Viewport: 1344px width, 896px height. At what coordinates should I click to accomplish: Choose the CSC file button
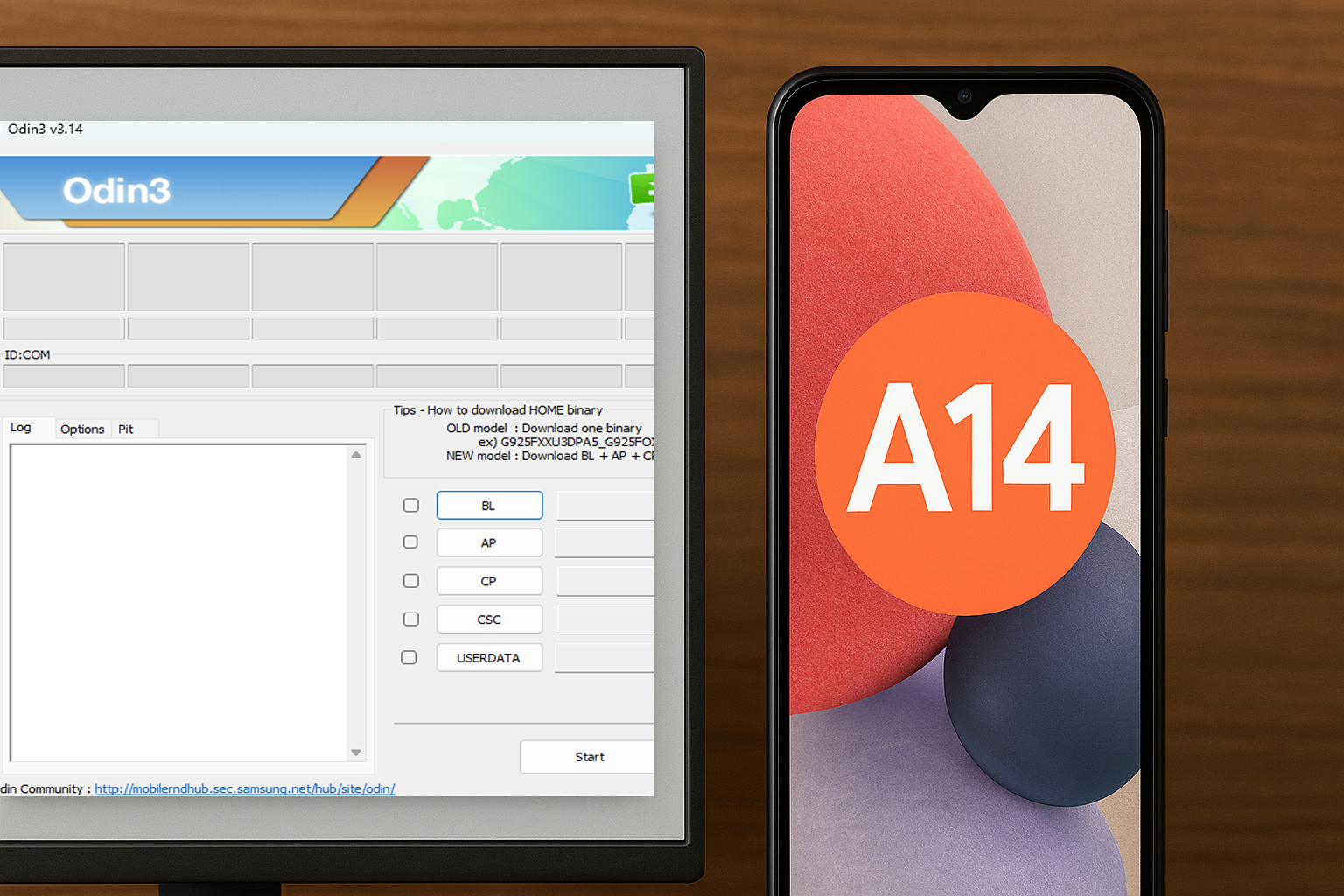click(489, 619)
